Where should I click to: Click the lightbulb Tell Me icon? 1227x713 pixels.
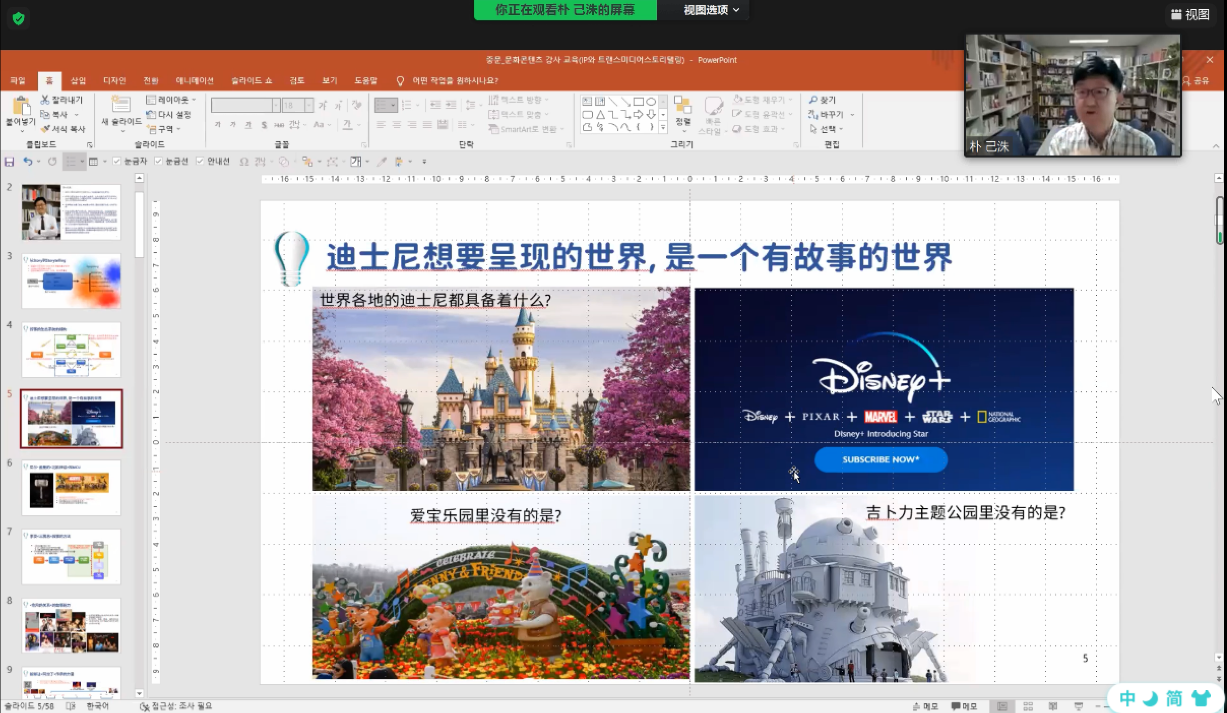pos(400,80)
